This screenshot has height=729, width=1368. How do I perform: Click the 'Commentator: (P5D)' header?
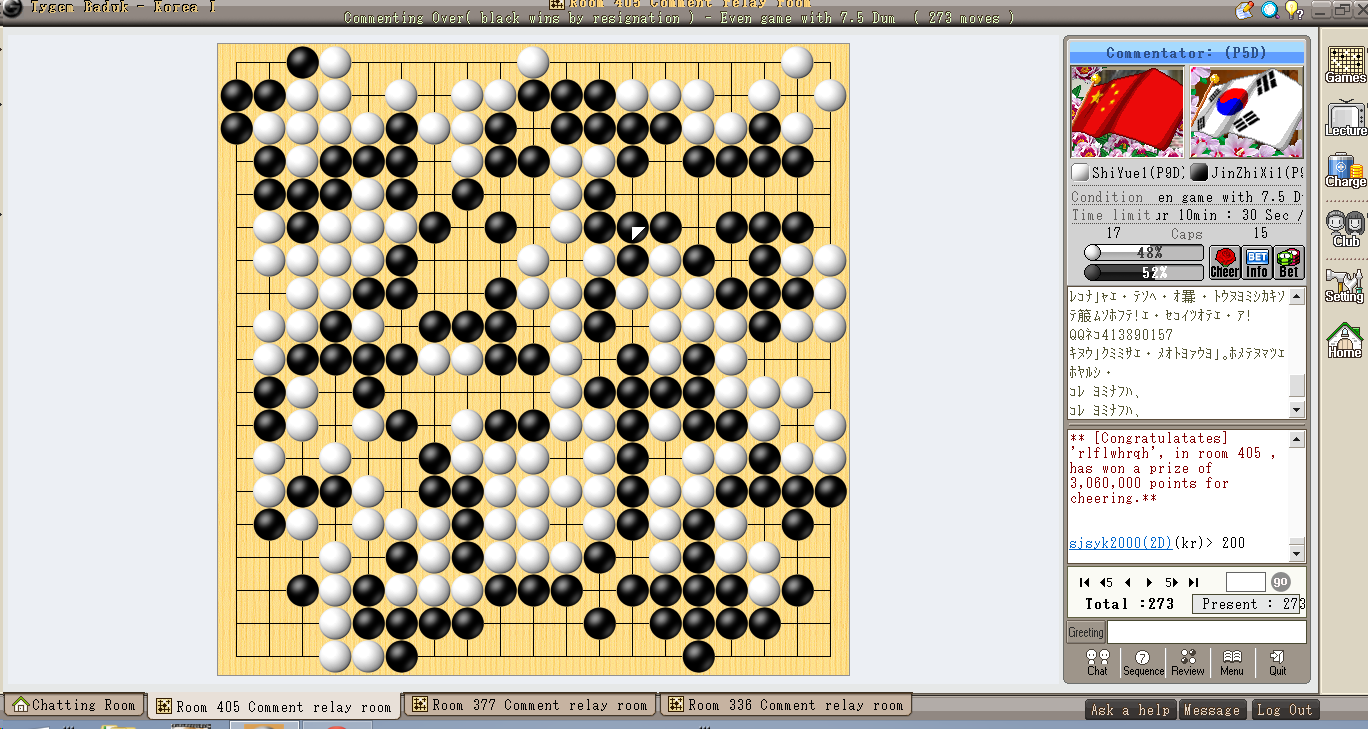pos(1187,53)
